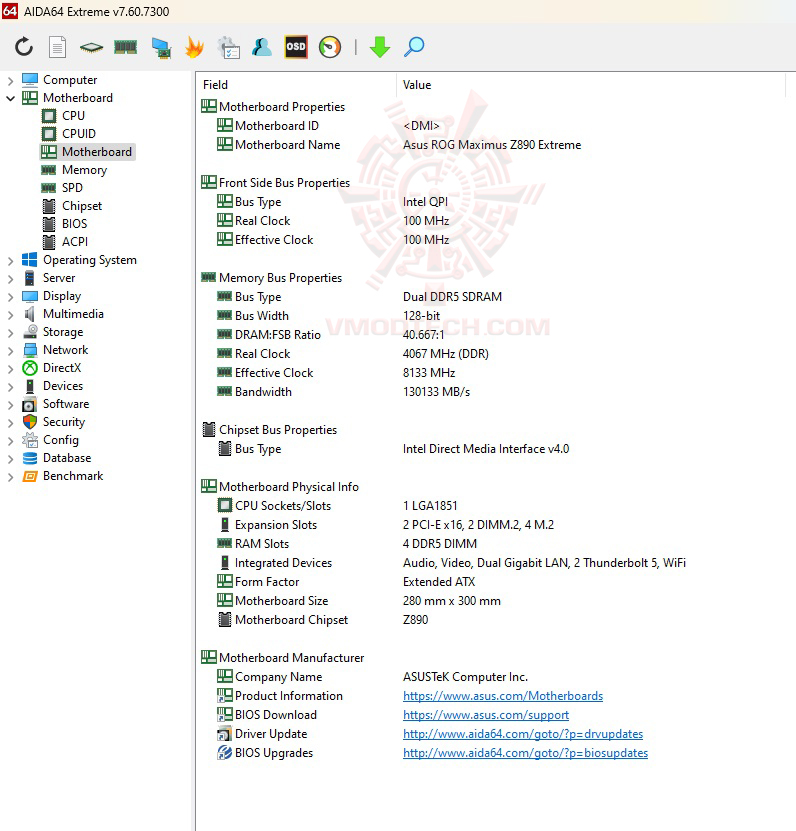Collapse the Motherboard tree node
This screenshot has width=796, height=831.
click(10, 98)
